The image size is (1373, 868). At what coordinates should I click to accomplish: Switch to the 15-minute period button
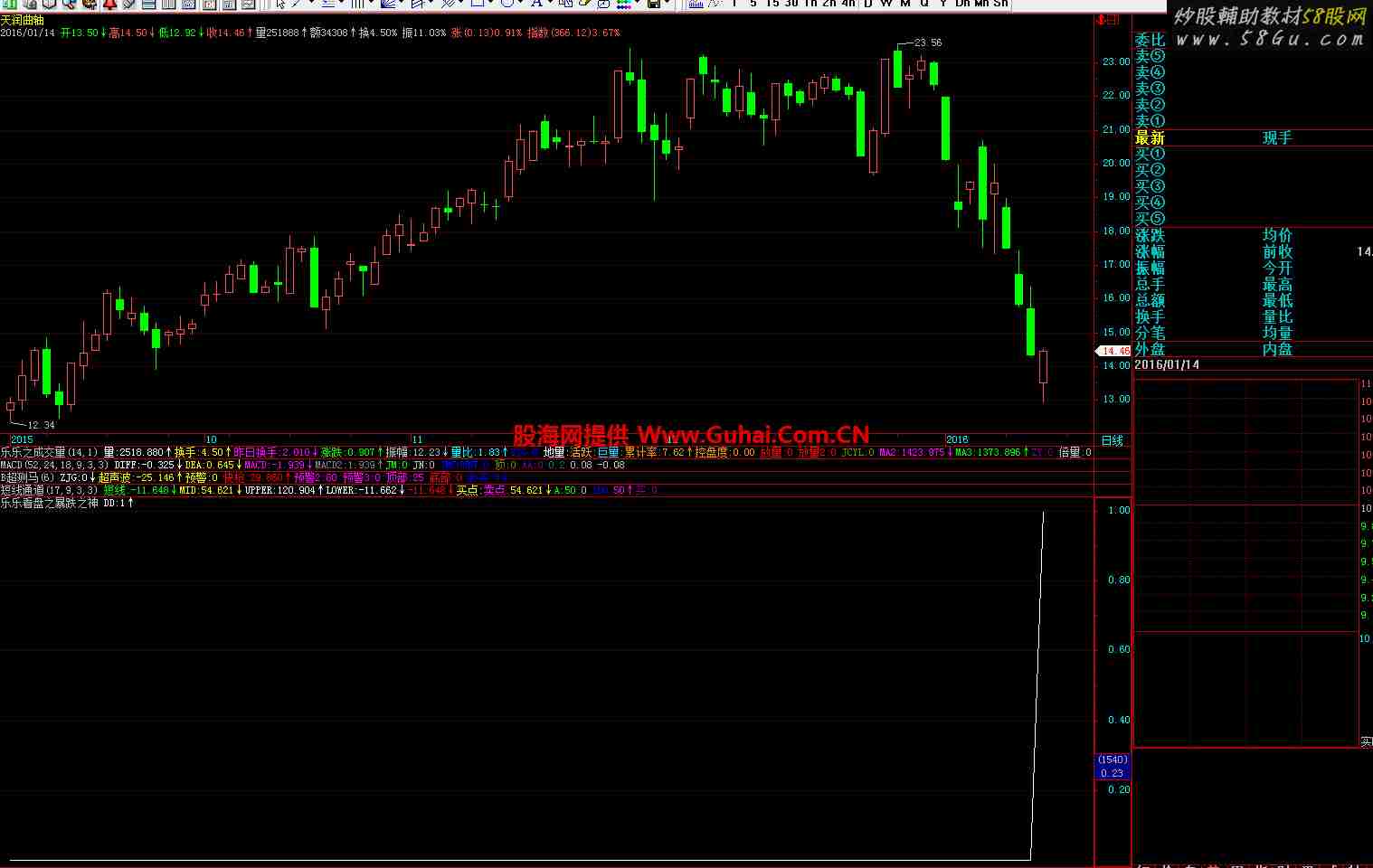click(x=772, y=4)
